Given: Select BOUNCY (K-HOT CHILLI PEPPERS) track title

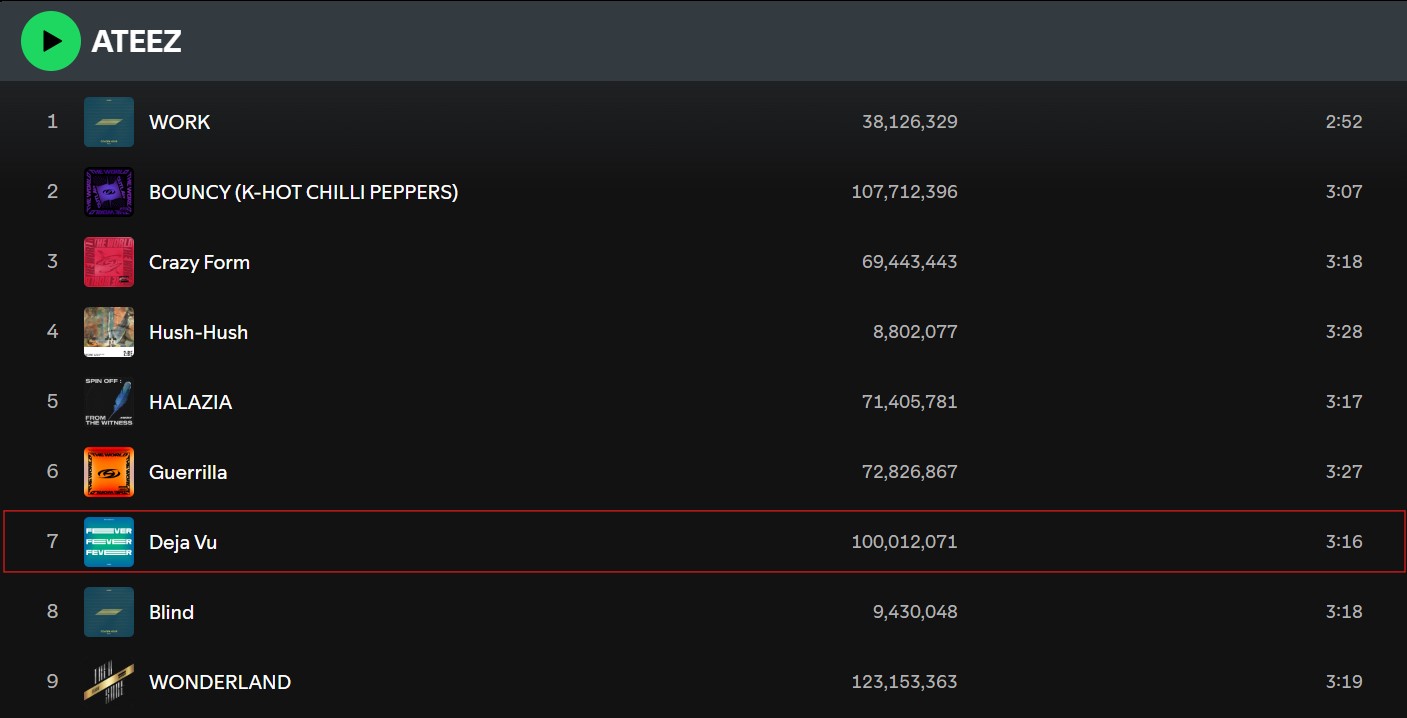Looking at the screenshot, I should point(303,192).
